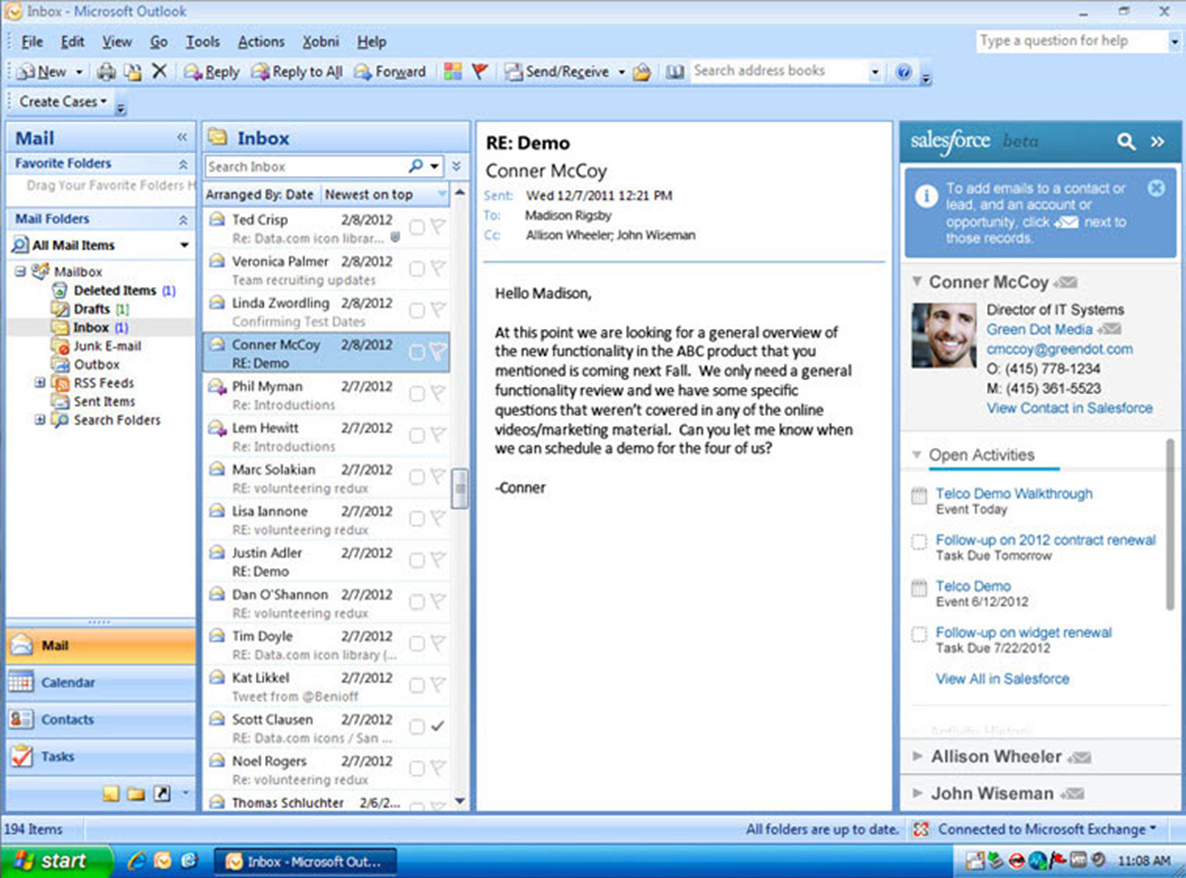Image resolution: width=1186 pixels, height=878 pixels.
Task: Toggle the category box for Phil Myman message
Action: coord(417,393)
